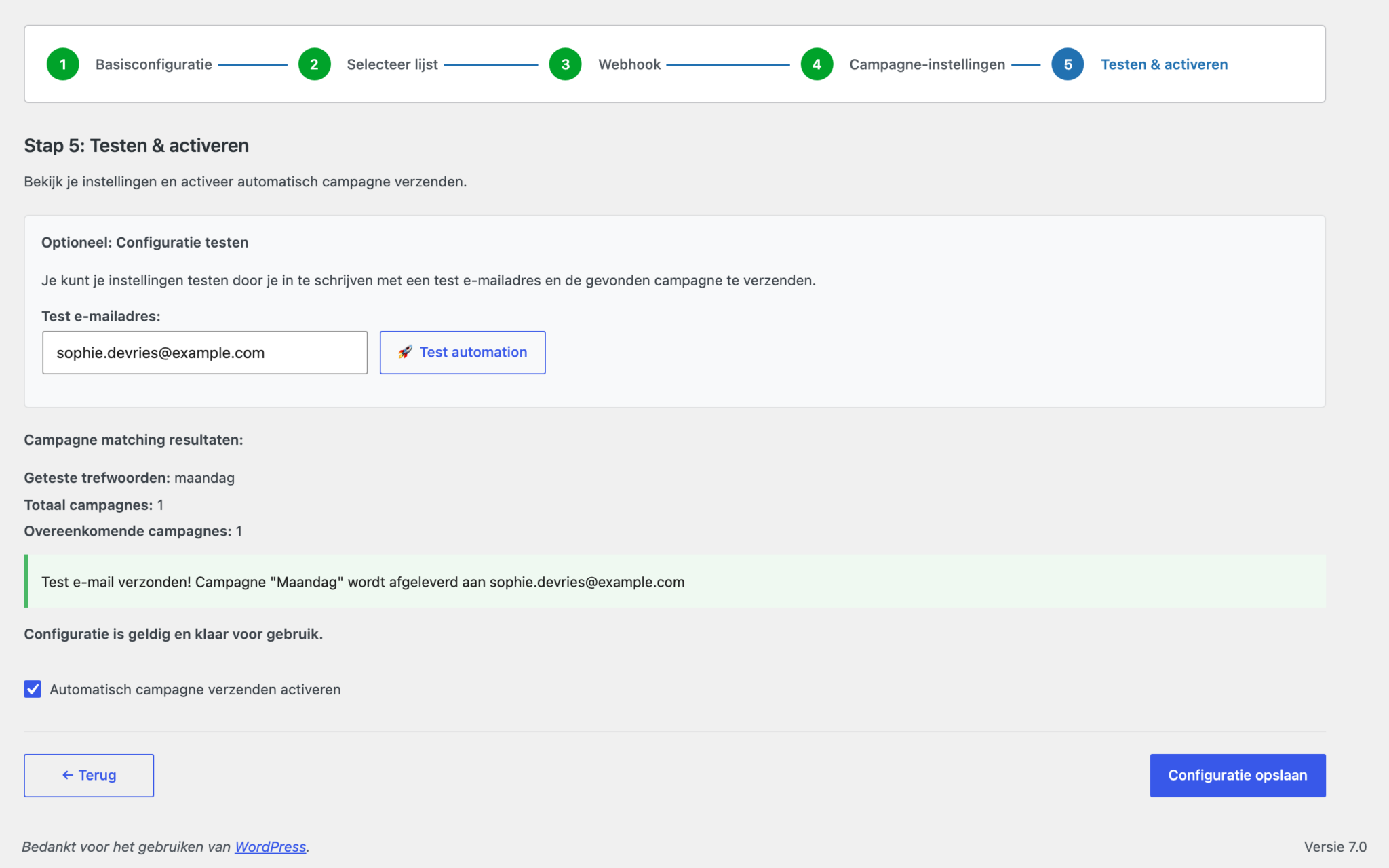Uncheck Automatisch campagne verzenden activeren
This screenshot has height=868, width=1389.
pos(33,689)
